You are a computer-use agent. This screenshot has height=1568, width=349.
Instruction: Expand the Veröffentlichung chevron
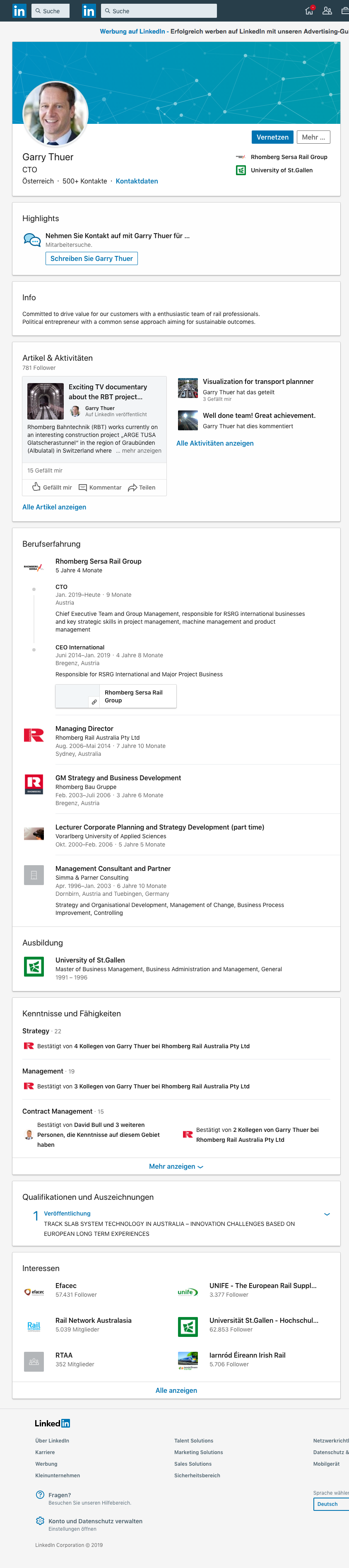pyautogui.click(x=327, y=1214)
